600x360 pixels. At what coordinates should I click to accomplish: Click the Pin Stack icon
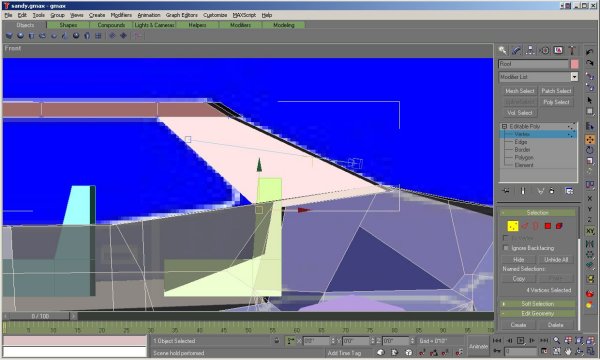[506, 191]
